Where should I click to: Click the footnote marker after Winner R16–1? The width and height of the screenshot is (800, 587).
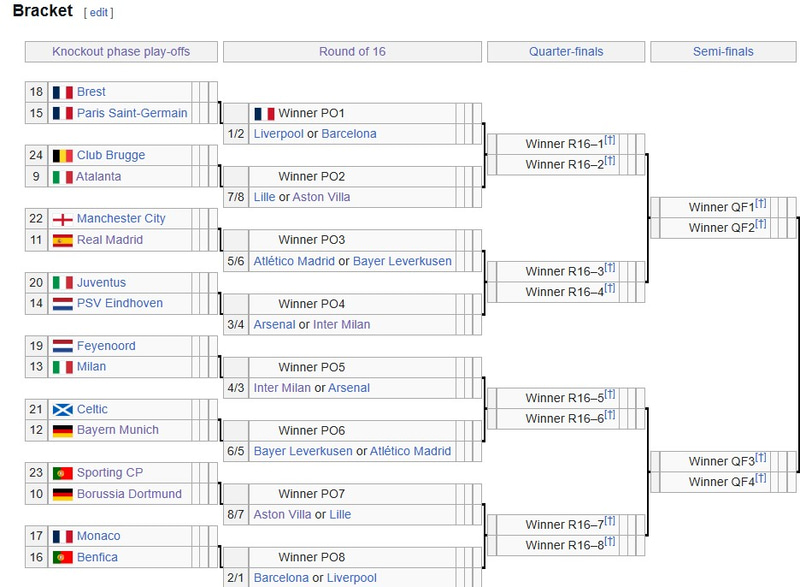point(610,140)
